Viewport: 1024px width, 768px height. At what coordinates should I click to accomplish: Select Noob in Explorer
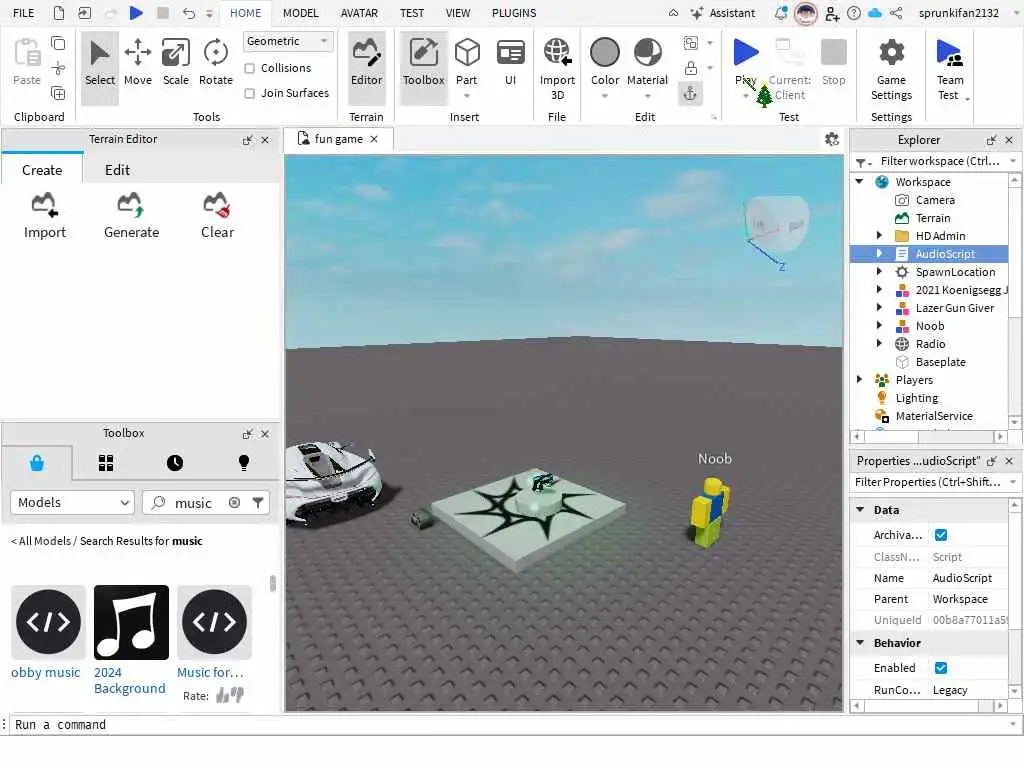[x=930, y=326]
